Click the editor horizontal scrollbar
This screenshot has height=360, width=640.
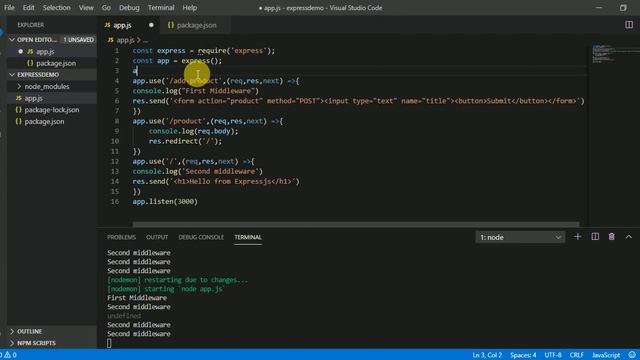point(356,224)
